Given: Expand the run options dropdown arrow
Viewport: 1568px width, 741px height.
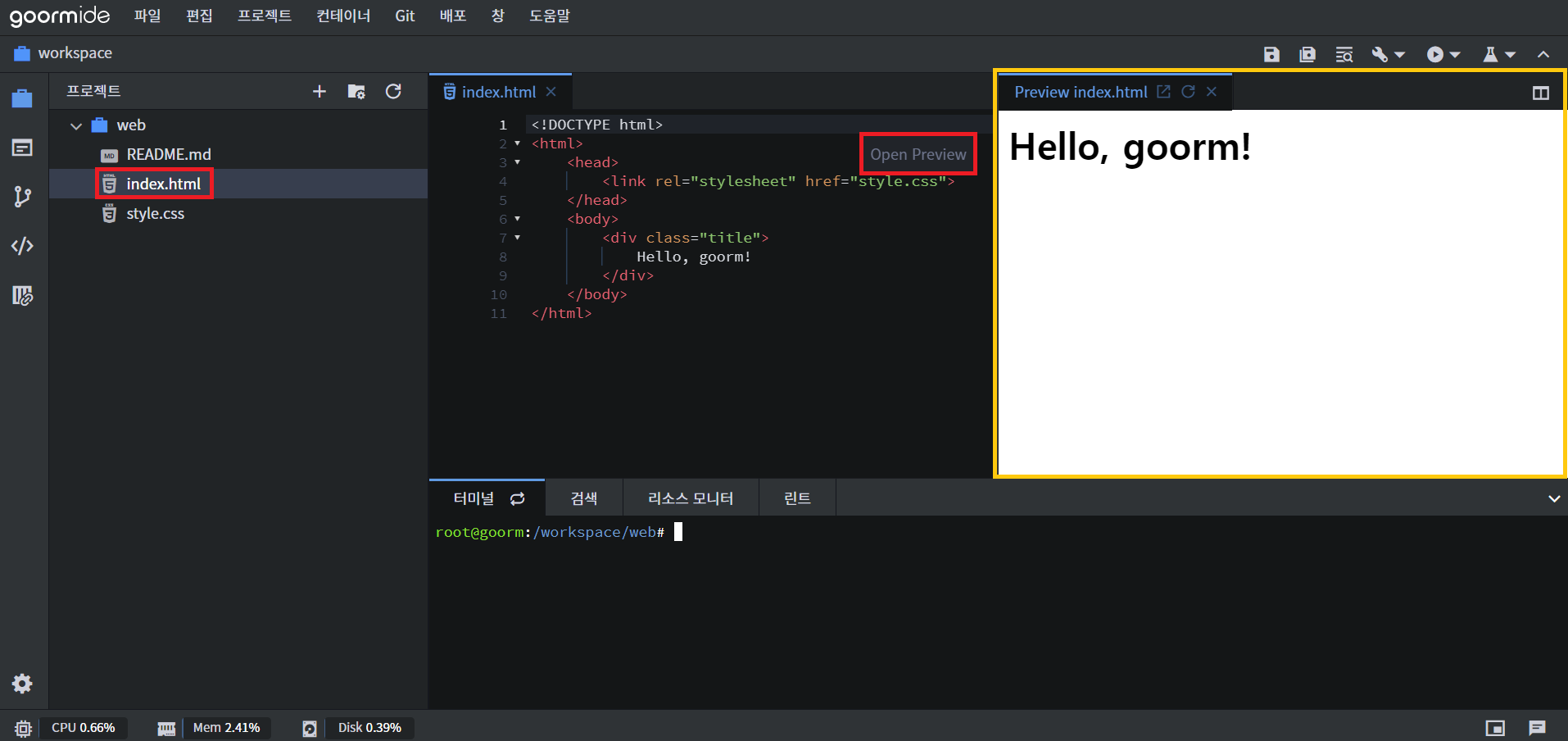Looking at the screenshot, I should 1455,55.
